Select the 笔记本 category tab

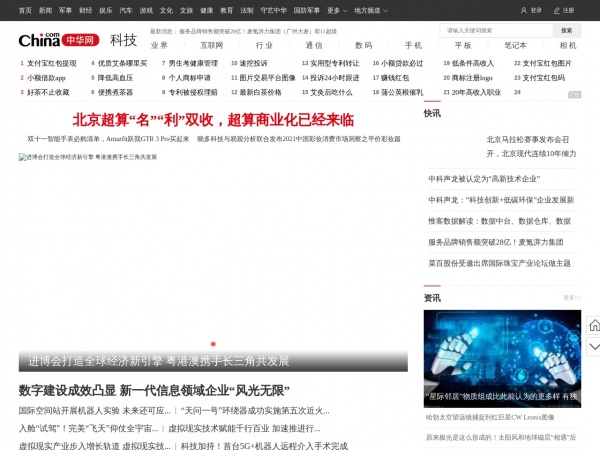coord(515,45)
